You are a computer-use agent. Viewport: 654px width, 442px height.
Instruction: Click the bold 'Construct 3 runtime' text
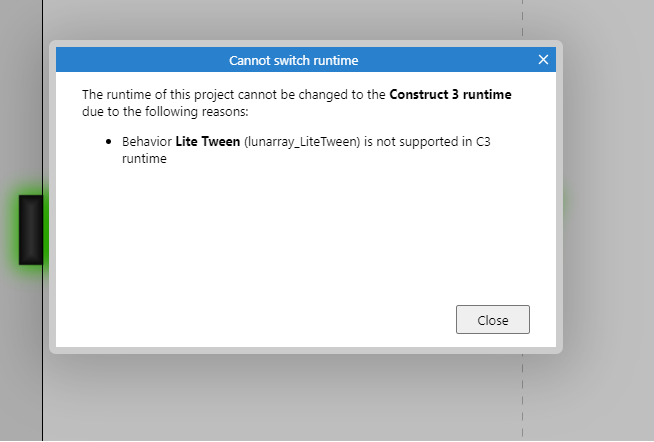point(450,95)
